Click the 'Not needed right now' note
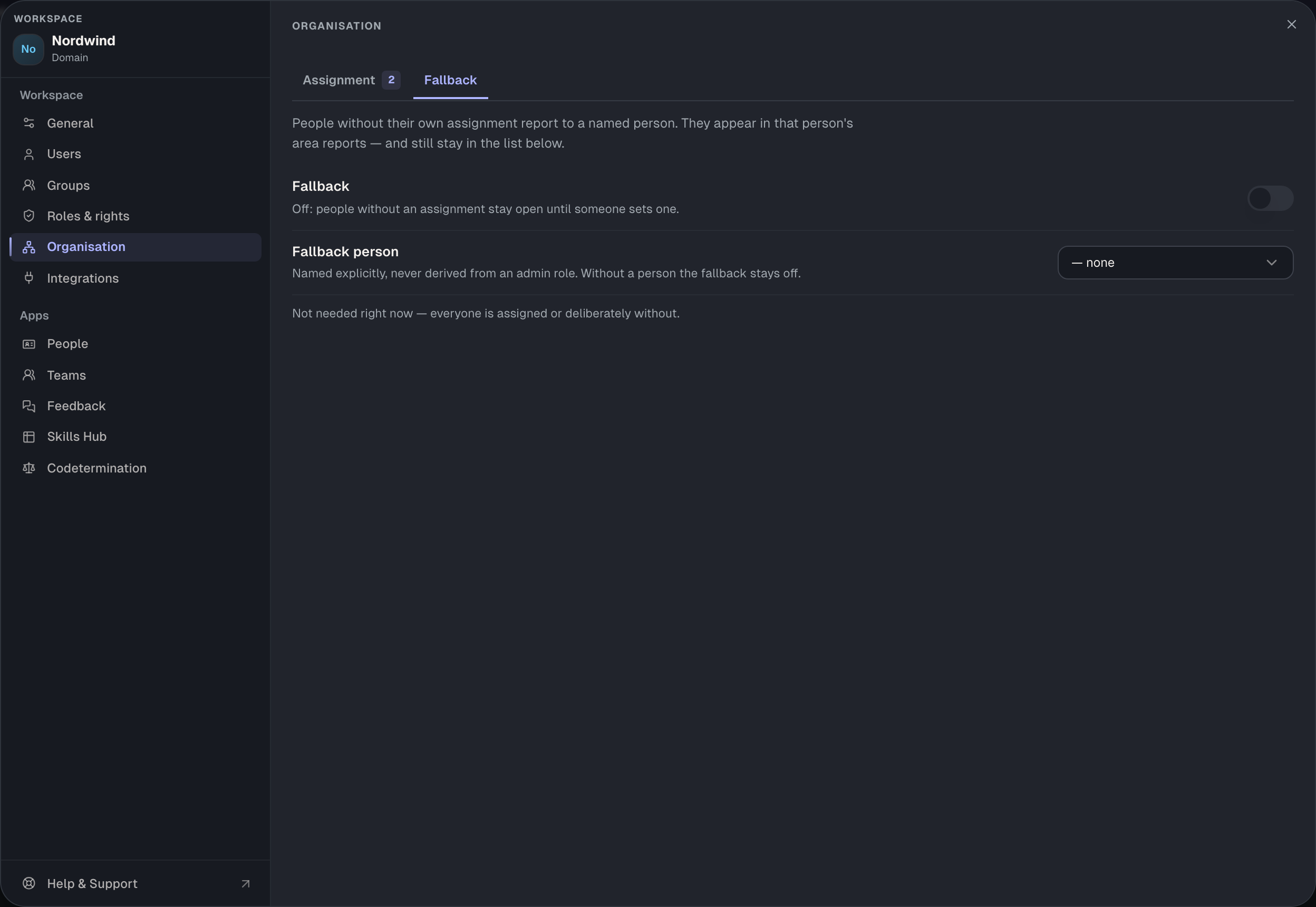Viewport: 1316px width, 907px height. (x=486, y=314)
